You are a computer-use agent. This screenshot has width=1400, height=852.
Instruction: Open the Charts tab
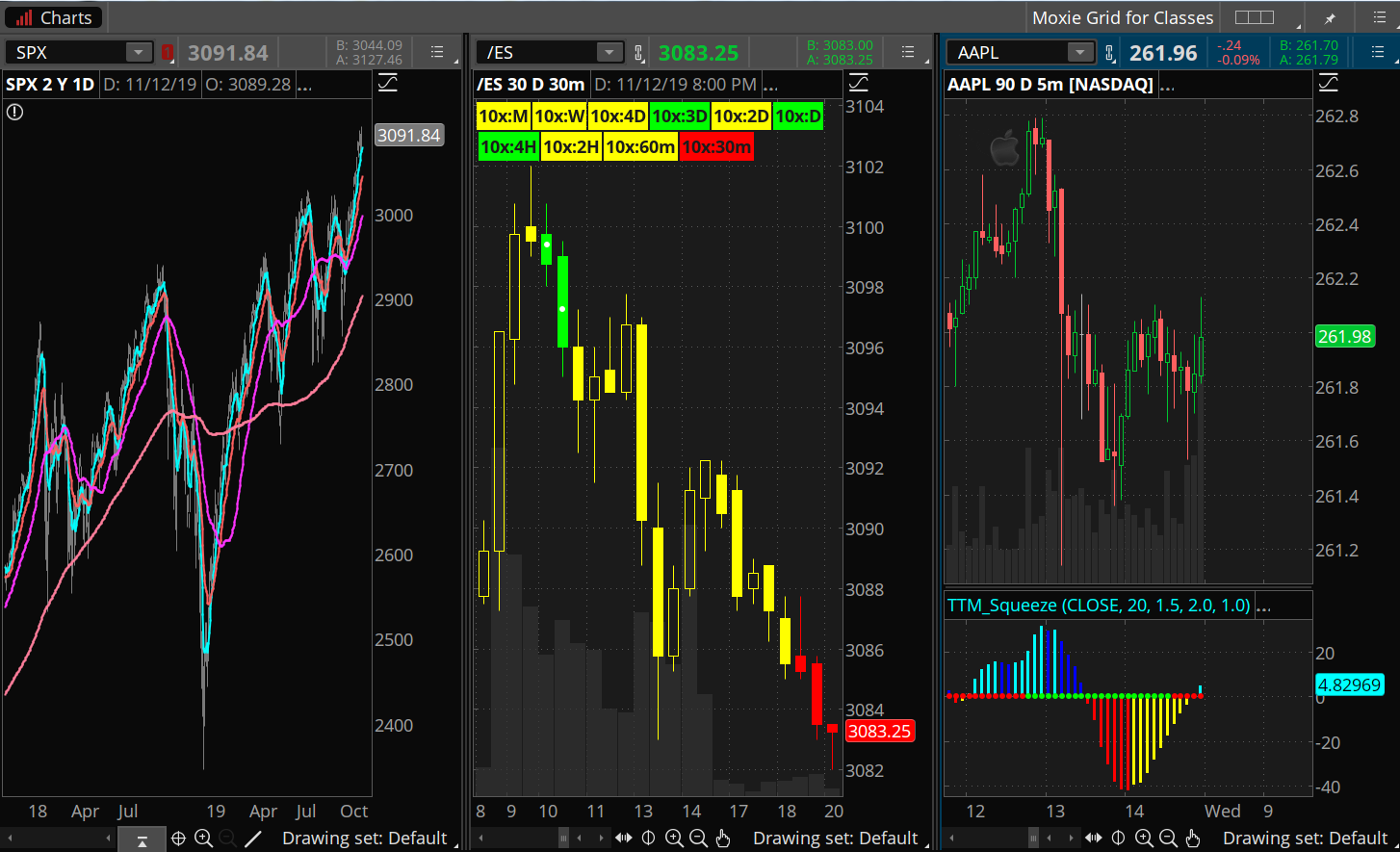[x=54, y=17]
